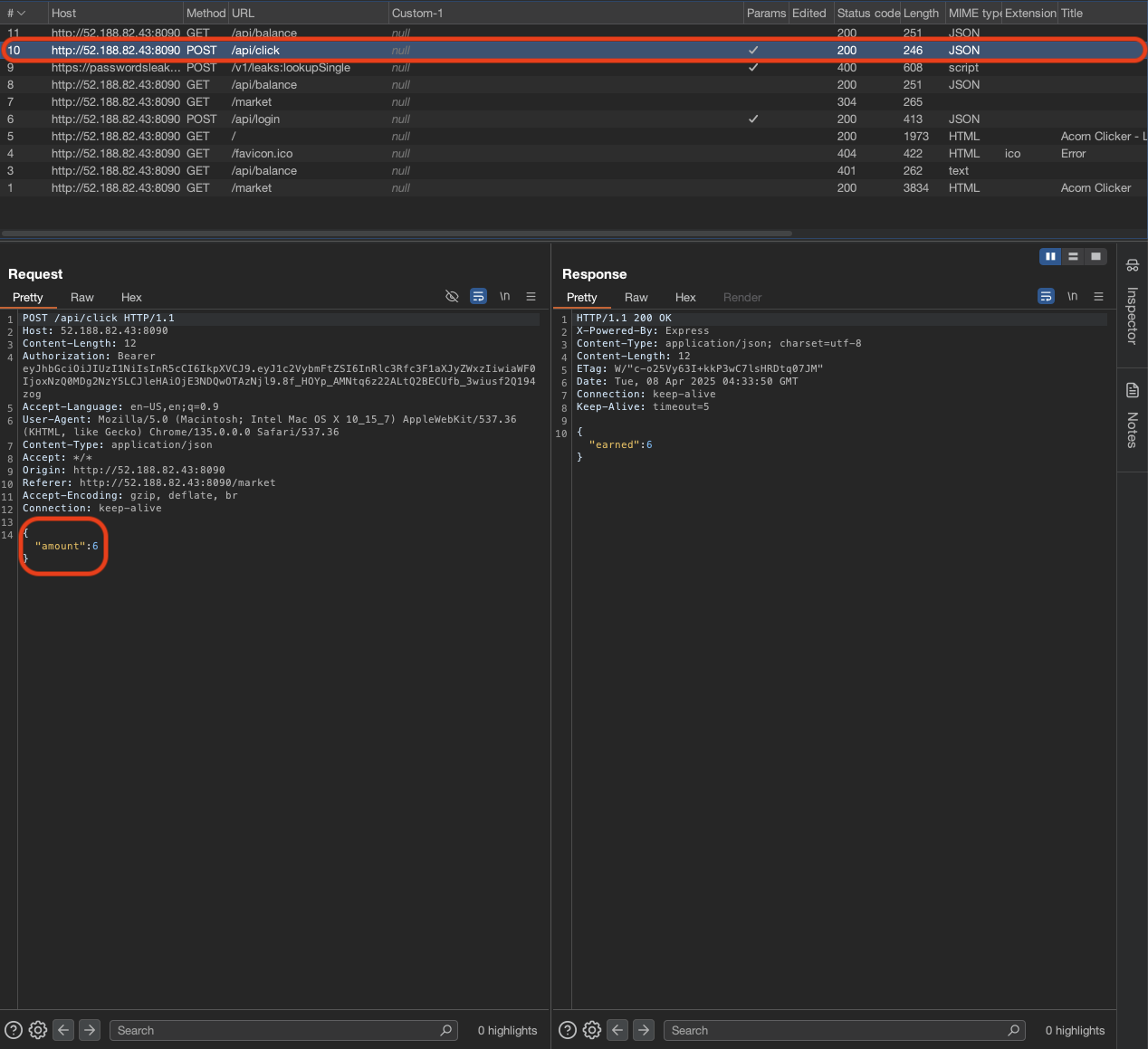This screenshot has width=1148, height=1049.
Task: Switch Response view to Render tab
Action: click(742, 297)
